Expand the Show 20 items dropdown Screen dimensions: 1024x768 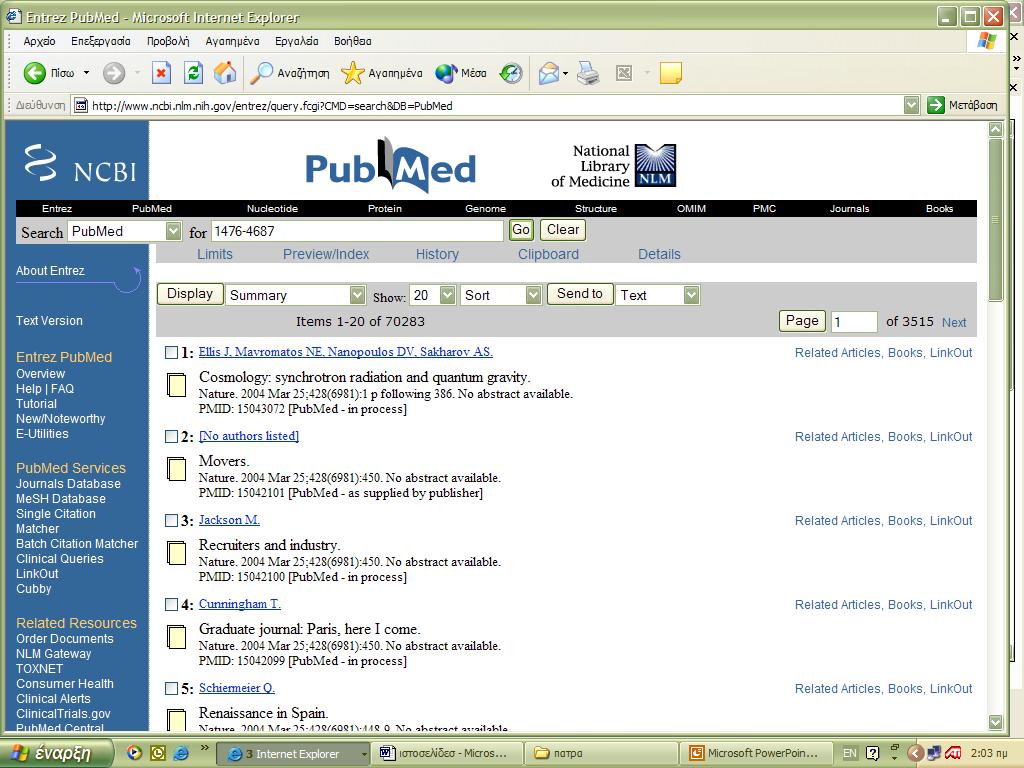tap(447, 295)
